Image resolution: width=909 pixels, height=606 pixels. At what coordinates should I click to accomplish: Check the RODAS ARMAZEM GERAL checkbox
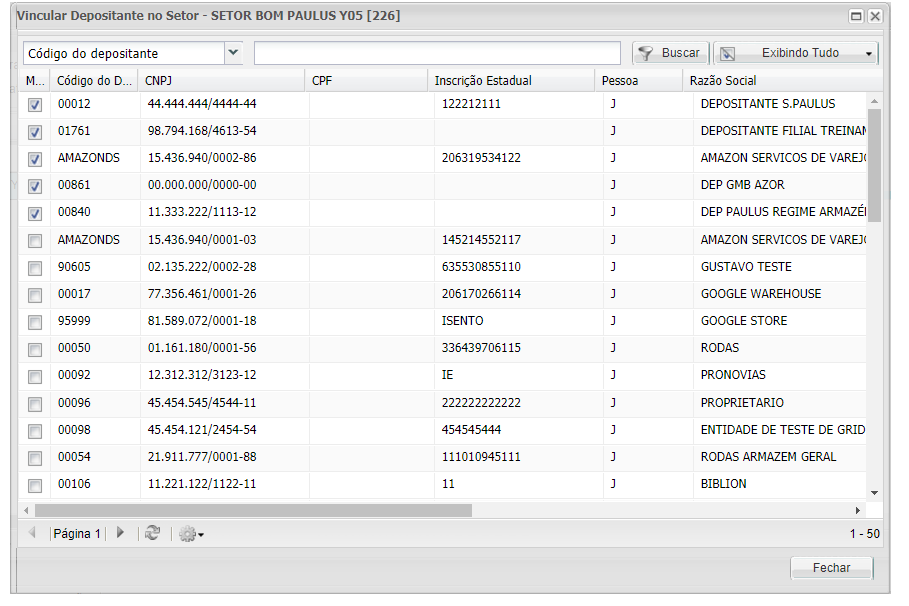[35, 458]
